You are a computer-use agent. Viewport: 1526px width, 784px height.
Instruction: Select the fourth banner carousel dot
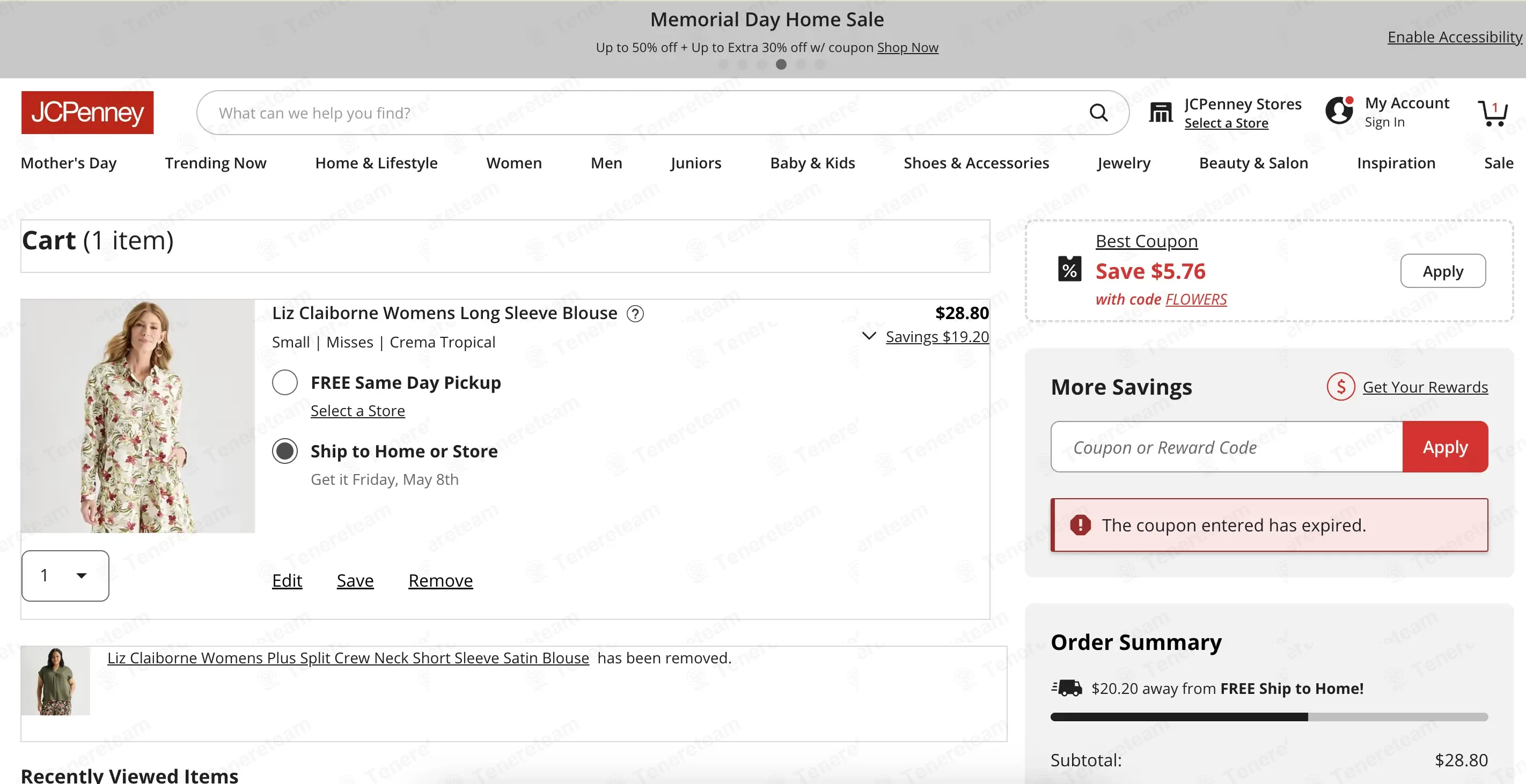[781, 64]
